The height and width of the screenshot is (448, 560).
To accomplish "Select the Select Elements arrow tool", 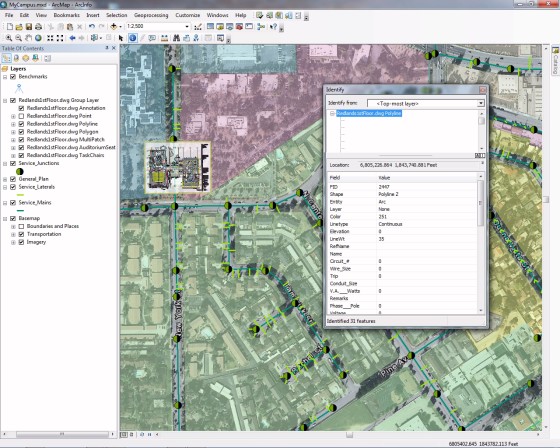I will pyautogui.click(x=121, y=38).
